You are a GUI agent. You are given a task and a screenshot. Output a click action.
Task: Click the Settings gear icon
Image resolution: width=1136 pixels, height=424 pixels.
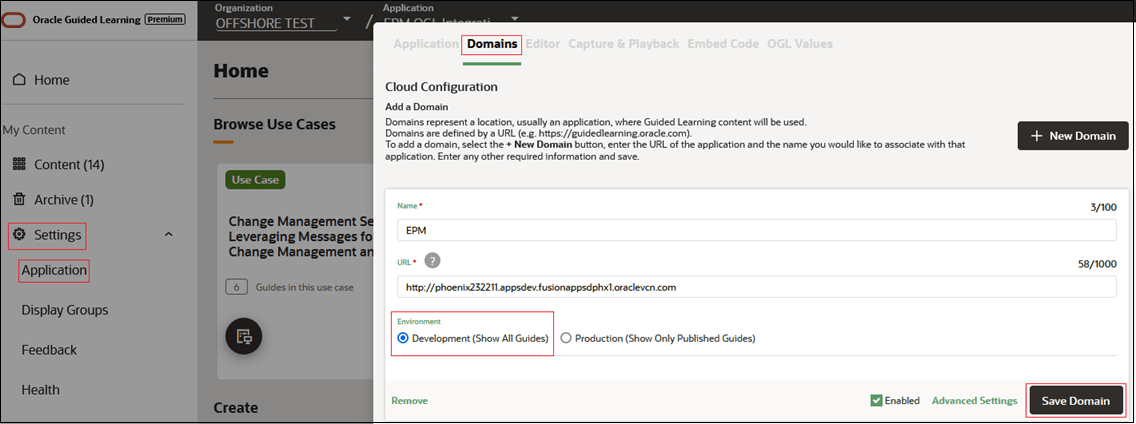20,235
